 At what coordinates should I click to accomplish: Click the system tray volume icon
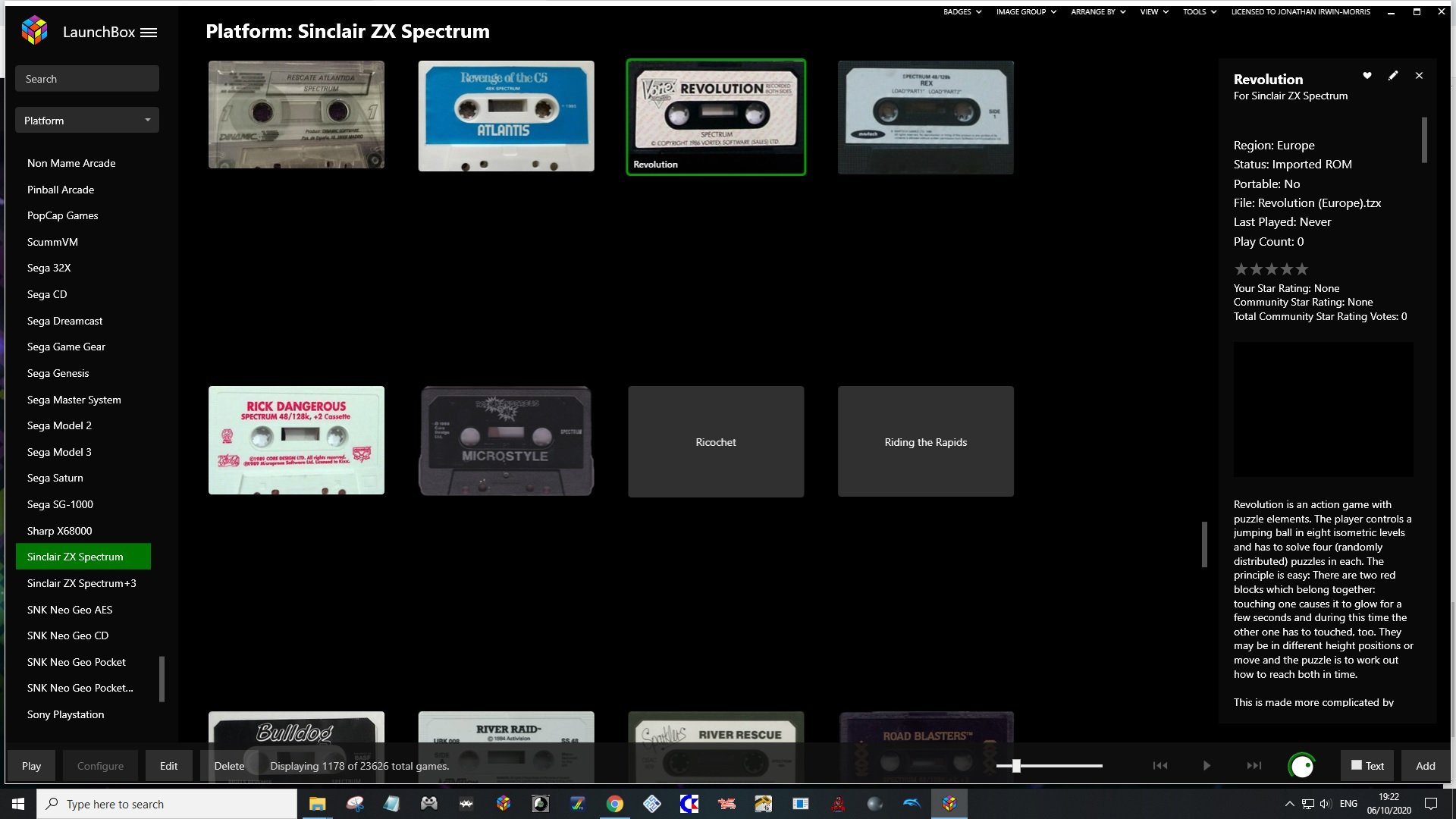click(1325, 804)
